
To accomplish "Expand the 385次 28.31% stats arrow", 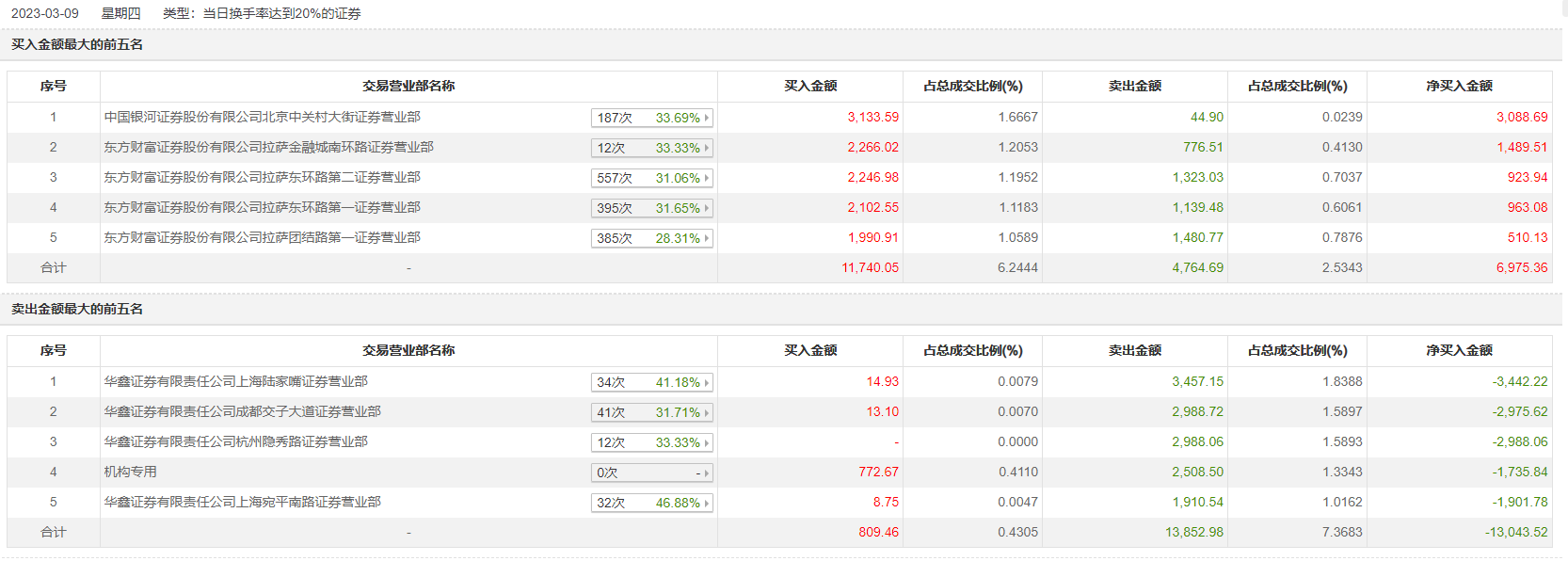I will coord(707,238).
